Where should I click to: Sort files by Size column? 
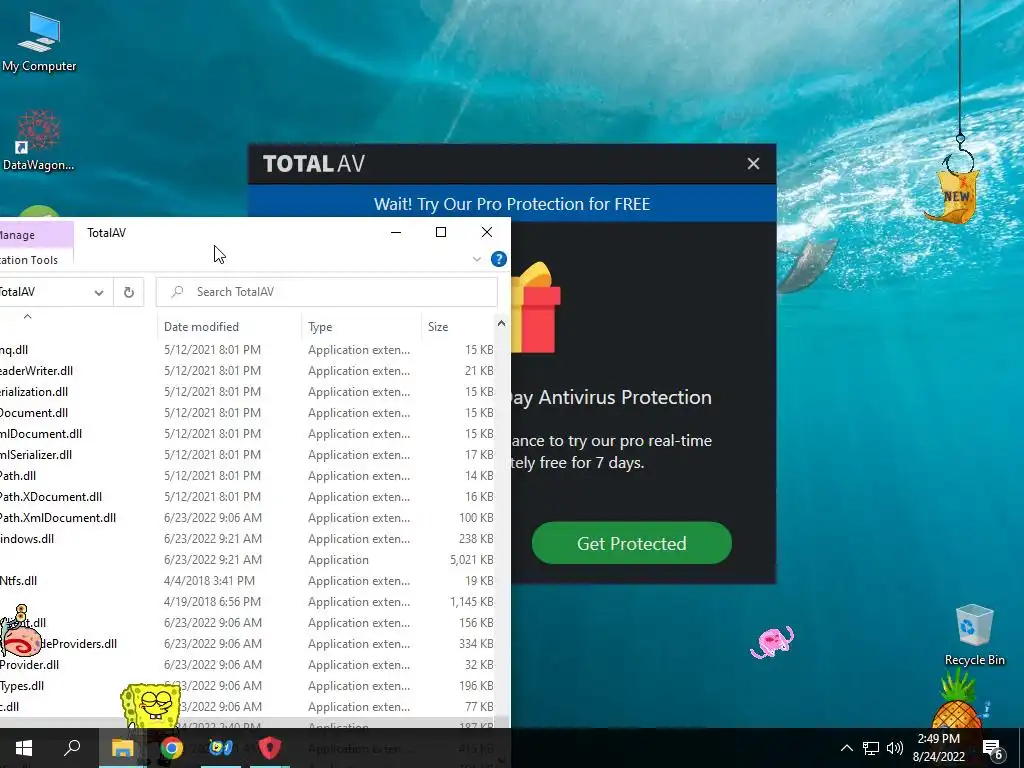(x=457, y=327)
